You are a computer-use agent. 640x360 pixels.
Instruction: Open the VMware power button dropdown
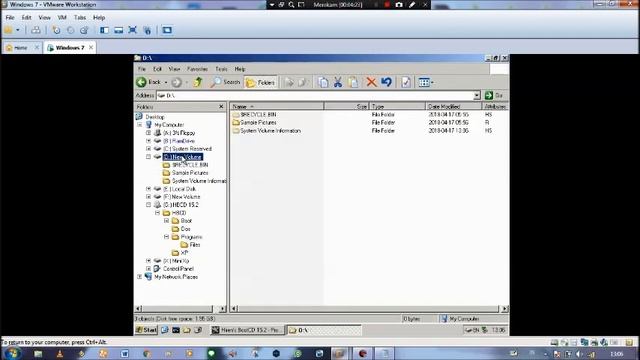click(18, 30)
